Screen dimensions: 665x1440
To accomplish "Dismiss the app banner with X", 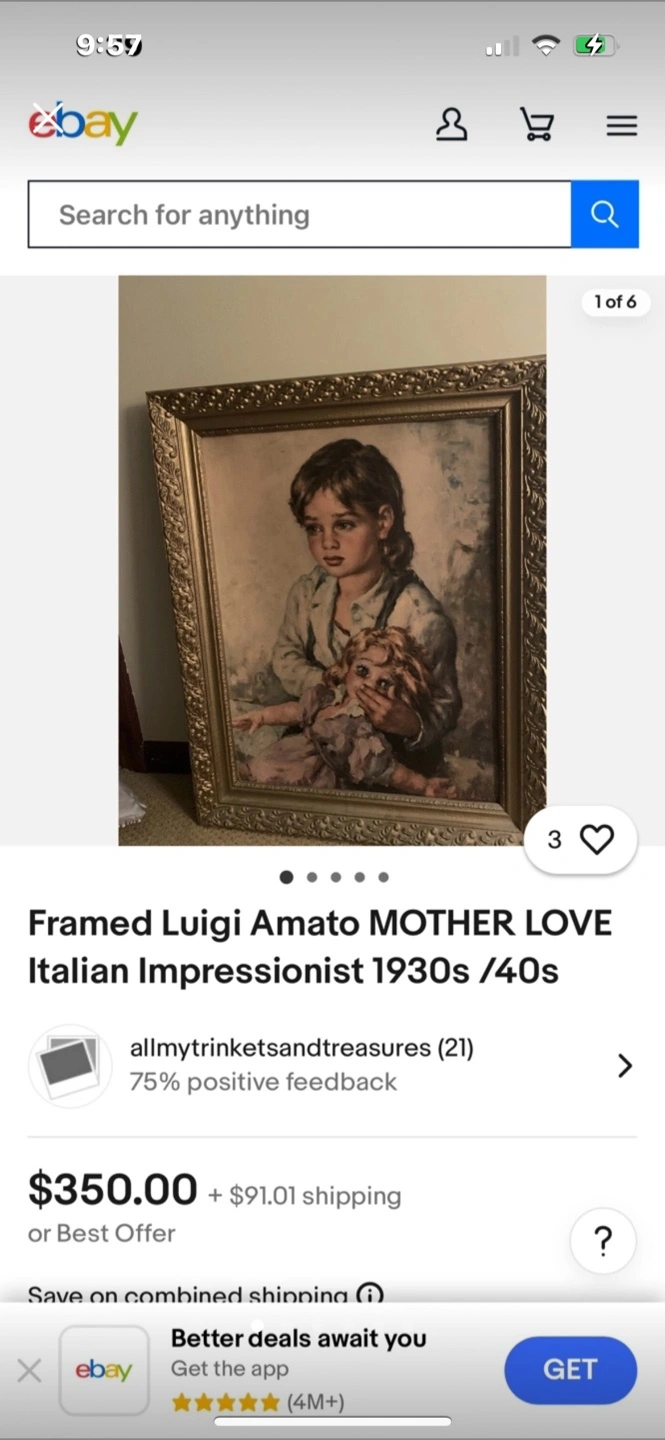I will 30,1370.
